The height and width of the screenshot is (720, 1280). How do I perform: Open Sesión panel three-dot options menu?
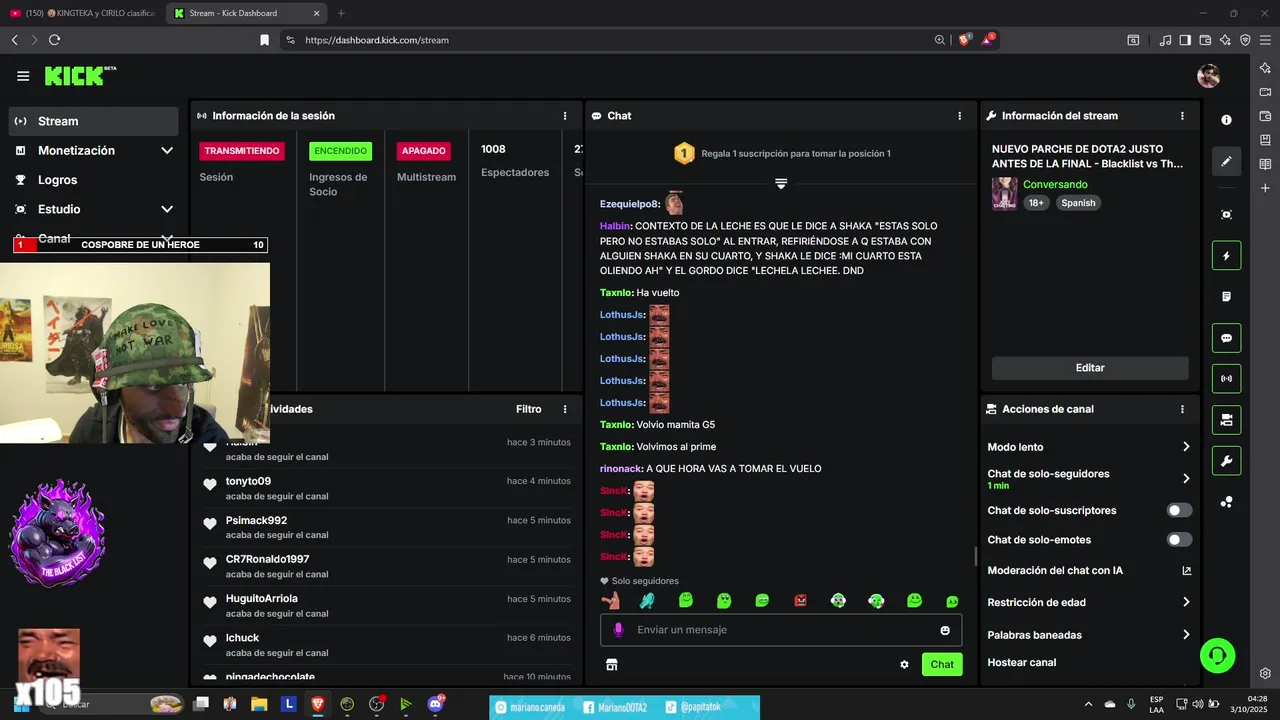565,116
